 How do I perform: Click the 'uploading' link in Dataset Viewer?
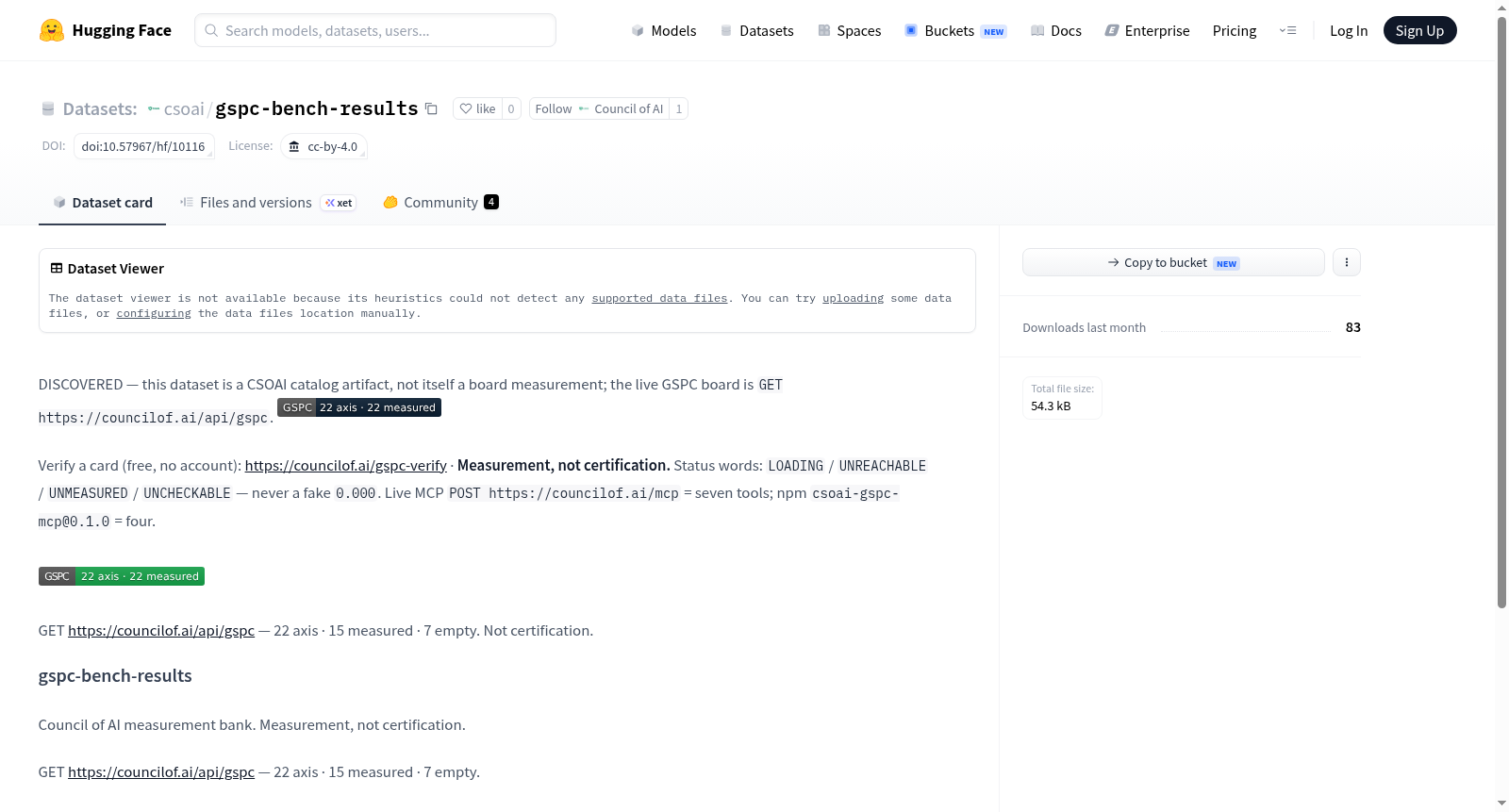tap(853, 298)
